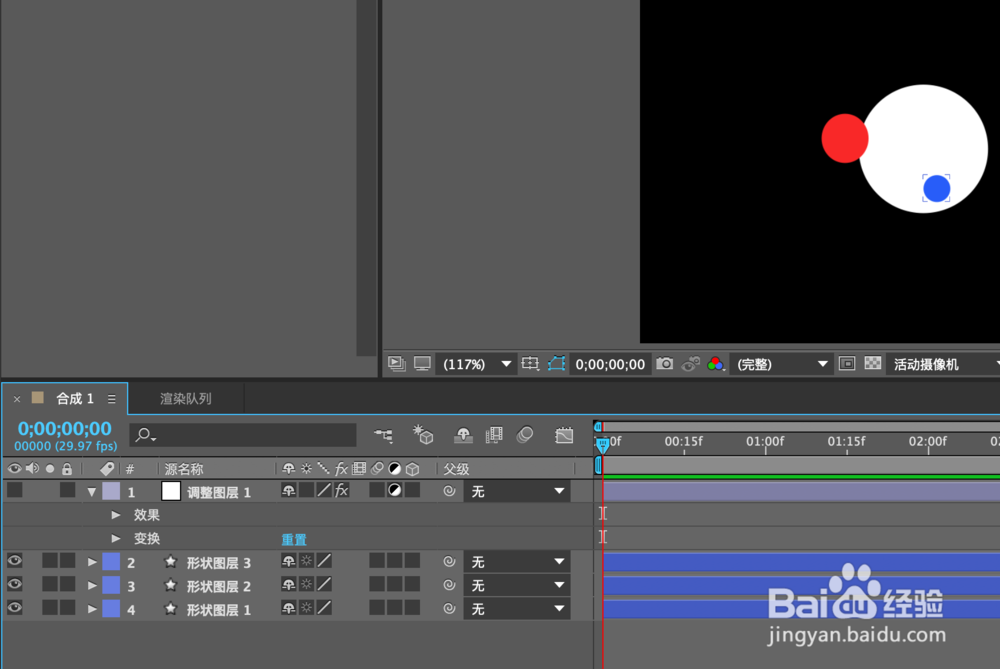Open the graph editor icon
Screen dimensions: 1000x669
click(564, 436)
